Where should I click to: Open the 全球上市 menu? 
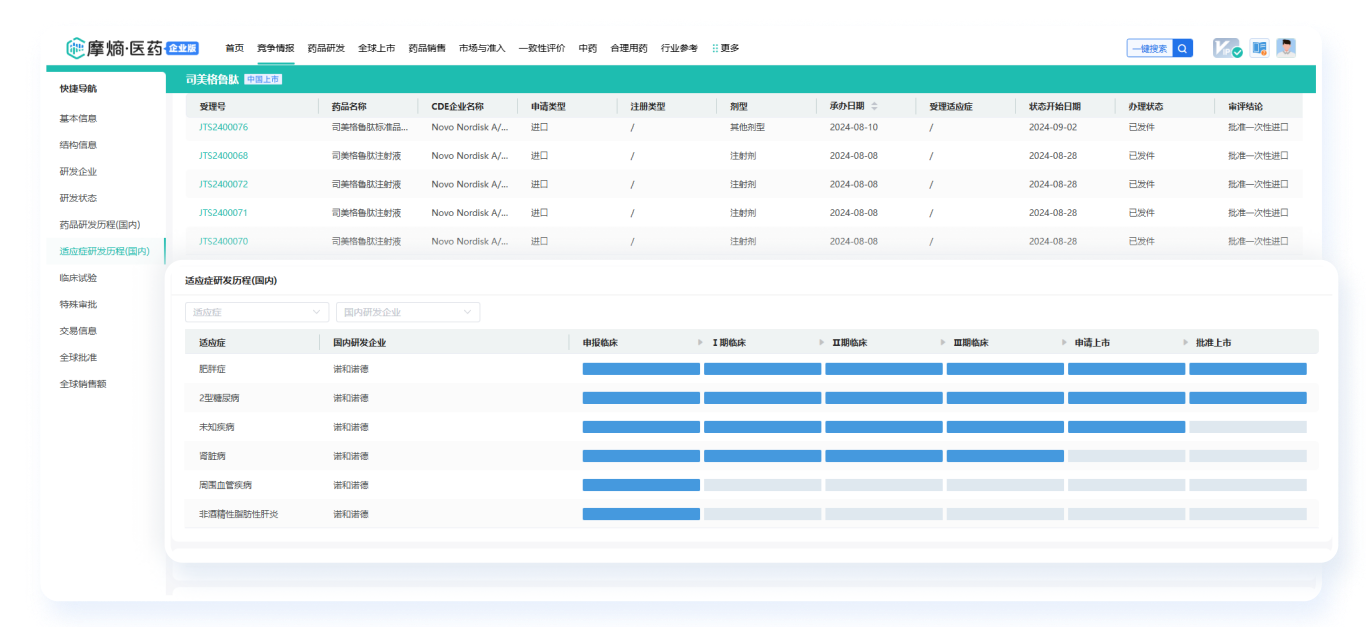376,48
